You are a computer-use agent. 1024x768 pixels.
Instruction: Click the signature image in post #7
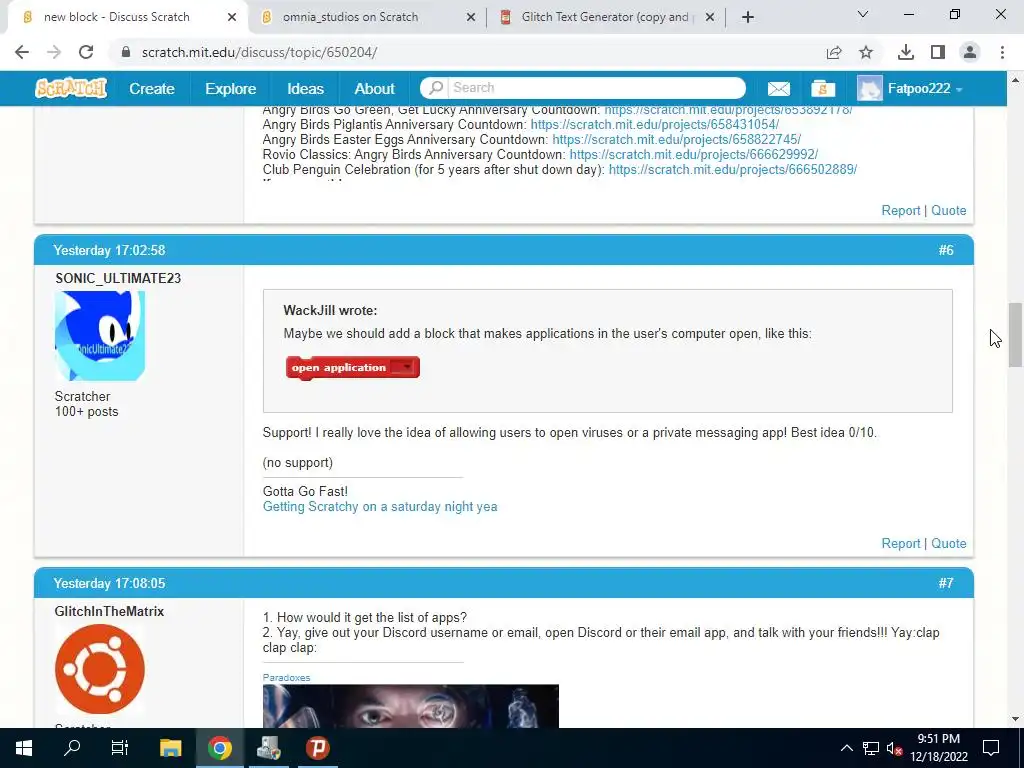tap(411, 706)
